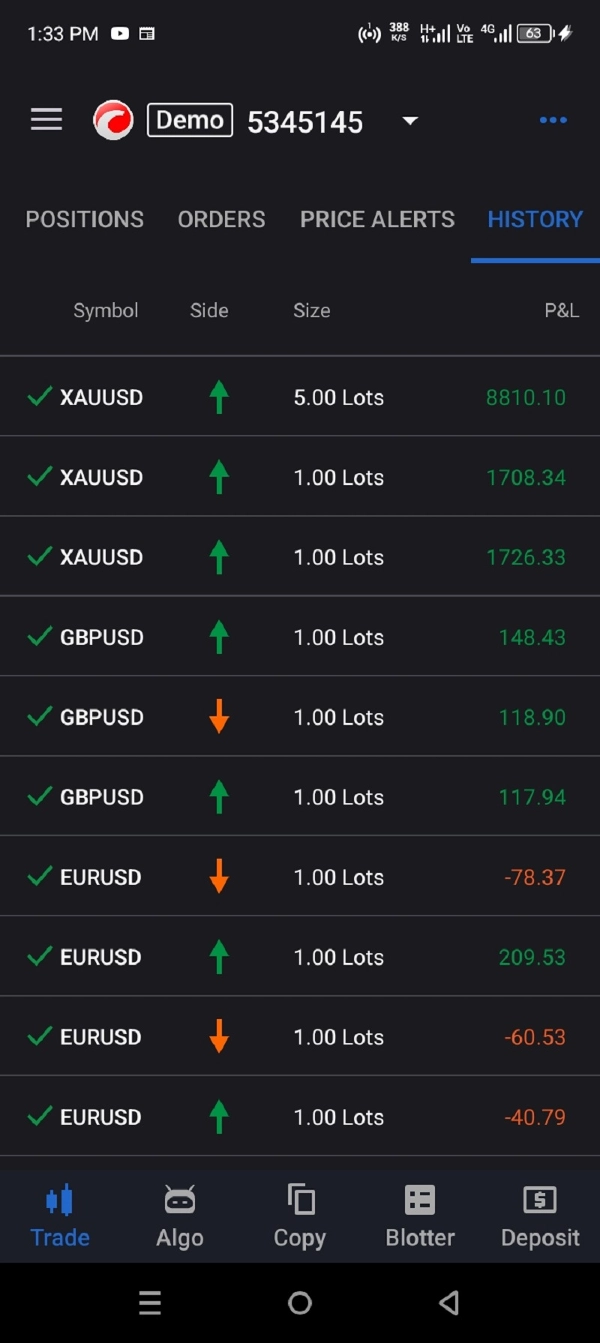Viewport: 600px width, 1343px height.
Task: Open the Copy trading icon
Action: click(300, 1199)
